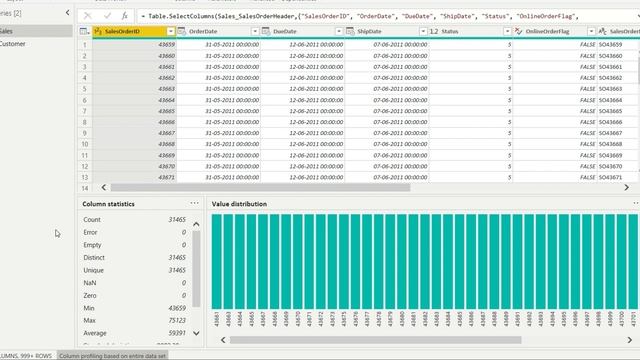
Task: Click the Unique statistic label
Action: pyautogui.click(x=93, y=270)
